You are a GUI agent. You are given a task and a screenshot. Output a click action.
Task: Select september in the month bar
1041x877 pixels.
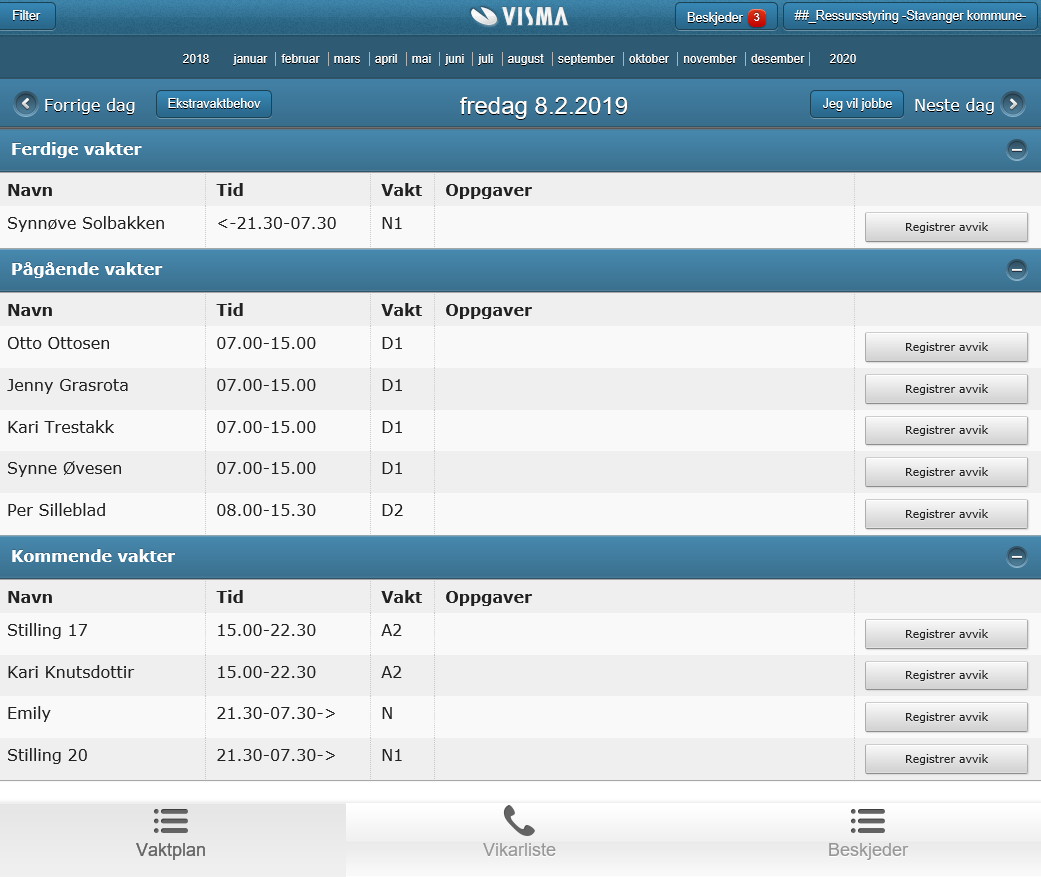[x=586, y=59]
